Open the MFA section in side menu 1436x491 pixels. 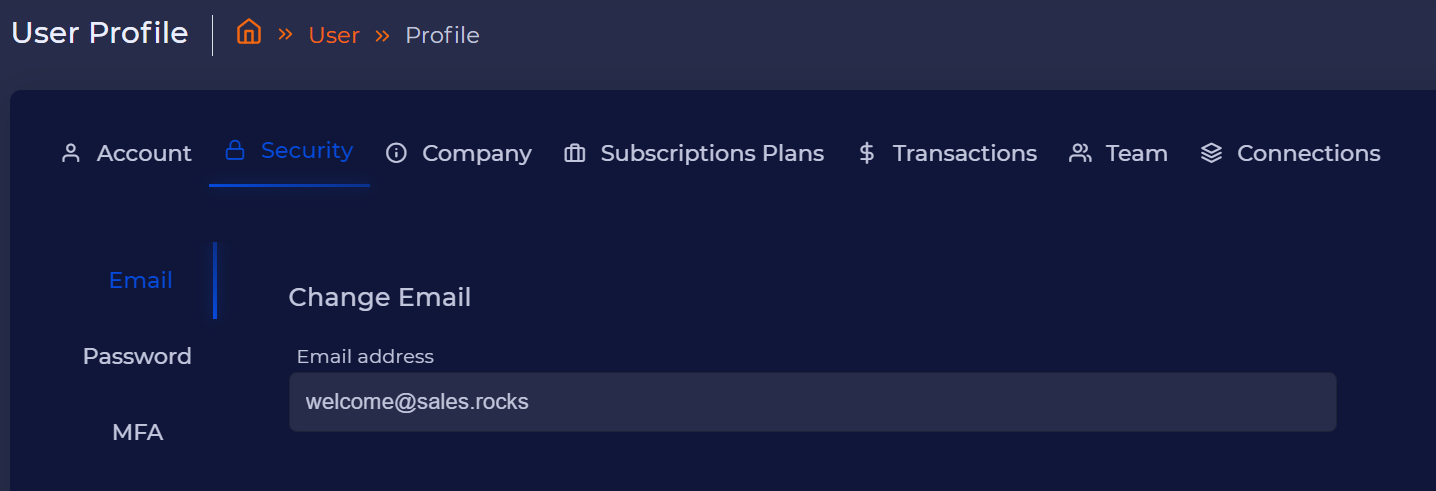tap(137, 432)
